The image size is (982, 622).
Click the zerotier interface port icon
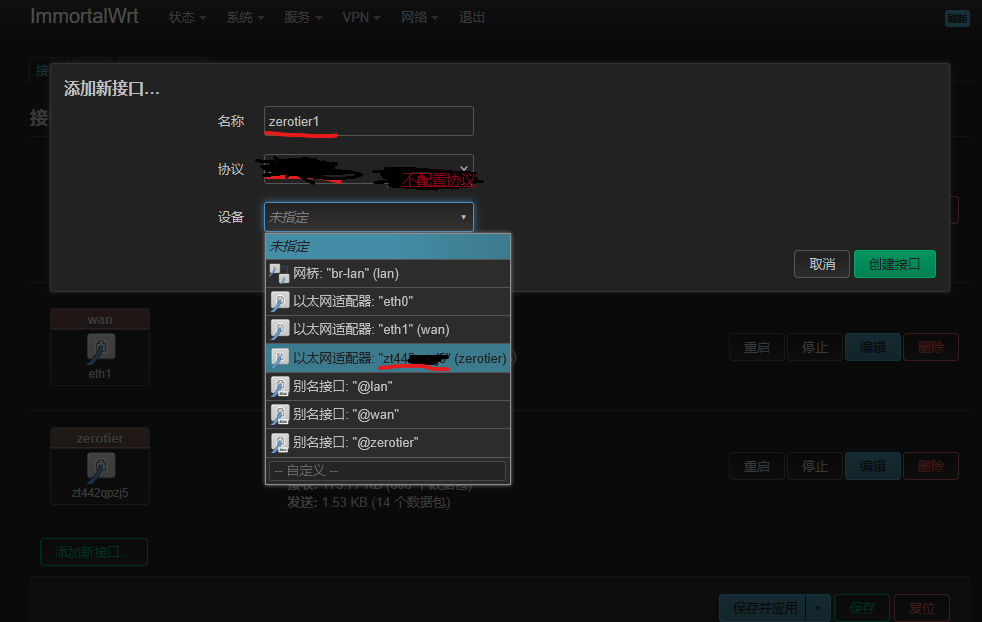100,468
